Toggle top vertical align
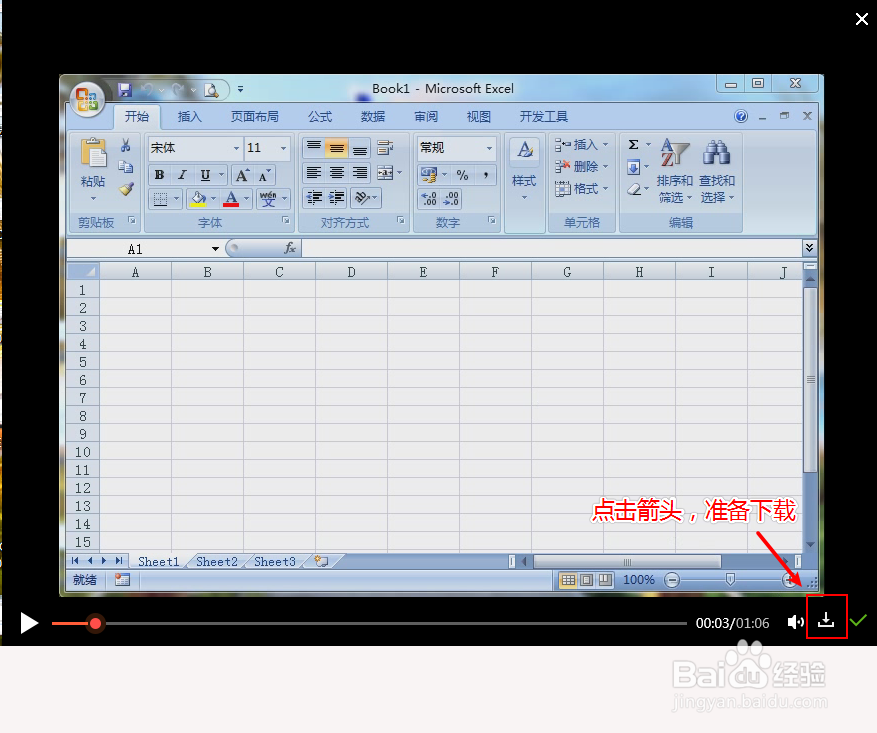The image size is (877, 733). pyautogui.click(x=314, y=148)
